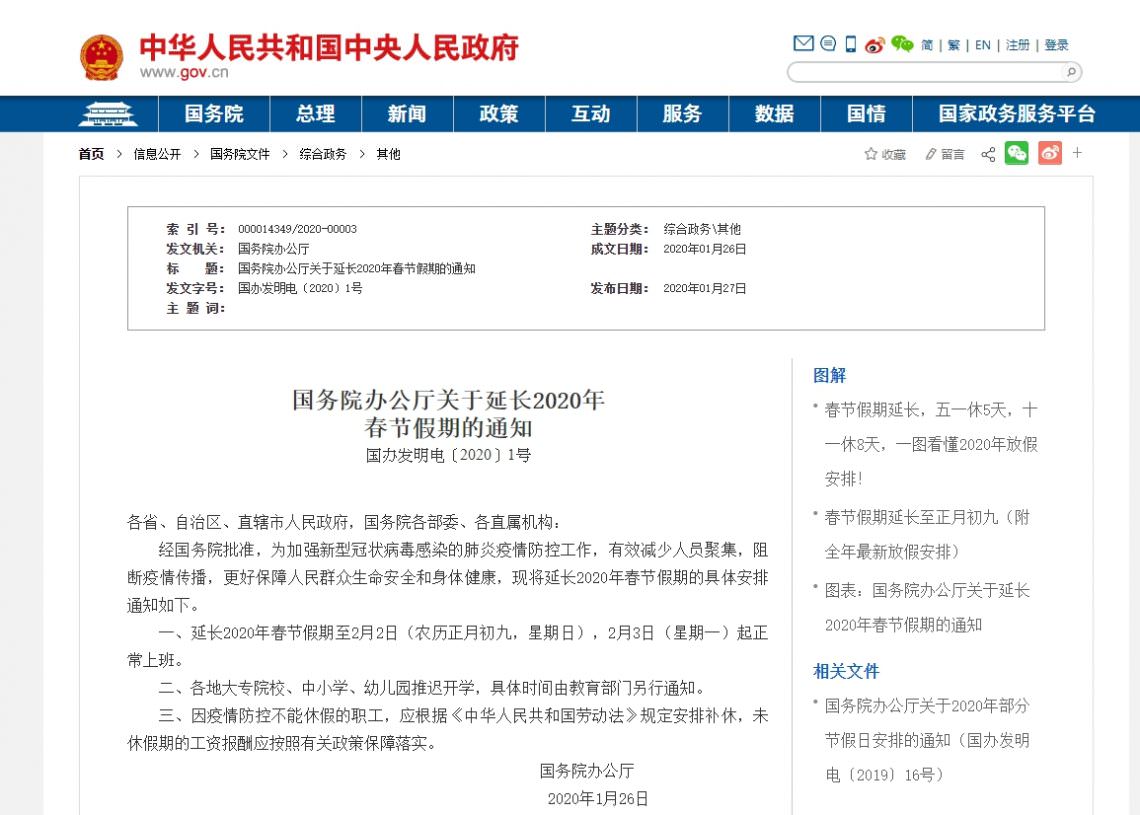This screenshot has width=1140, height=815.
Task: Click the 相关文件 sidebar heading
Action: click(846, 671)
